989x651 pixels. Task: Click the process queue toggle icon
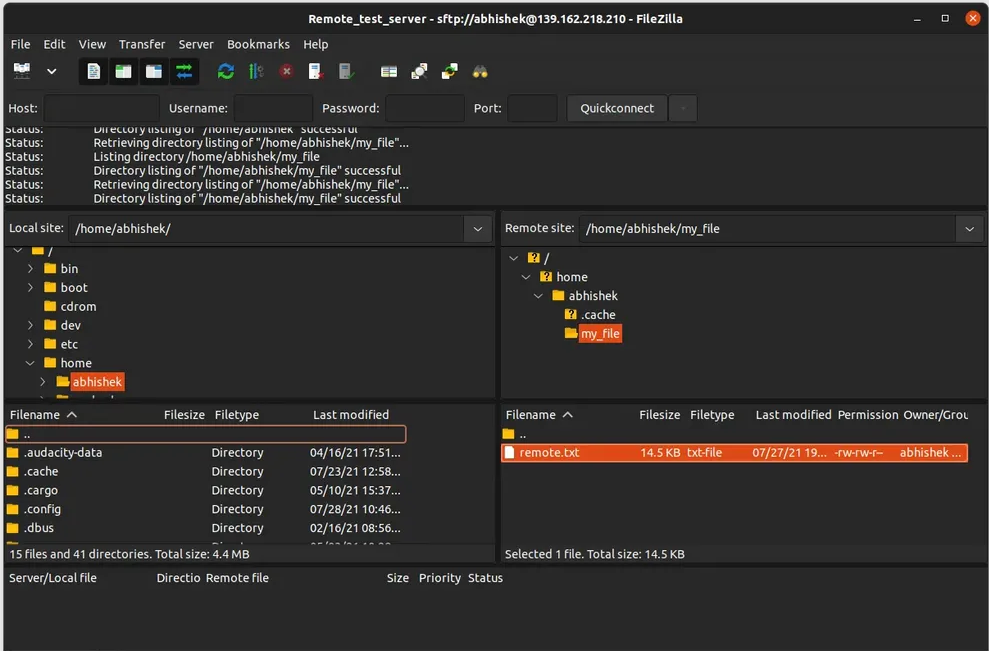pos(256,71)
